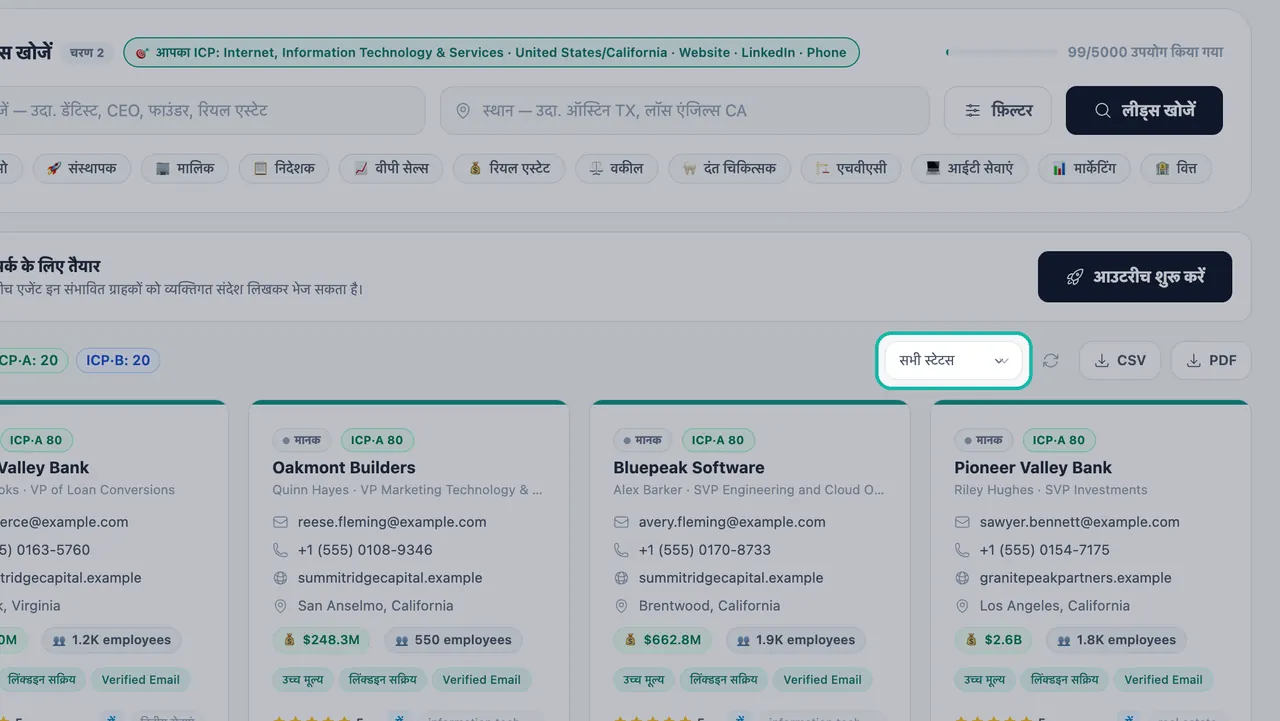The width and height of the screenshot is (1280, 721).
Task: Click the usage progress bar showing 99/5000
Action: click(1000, 52)
